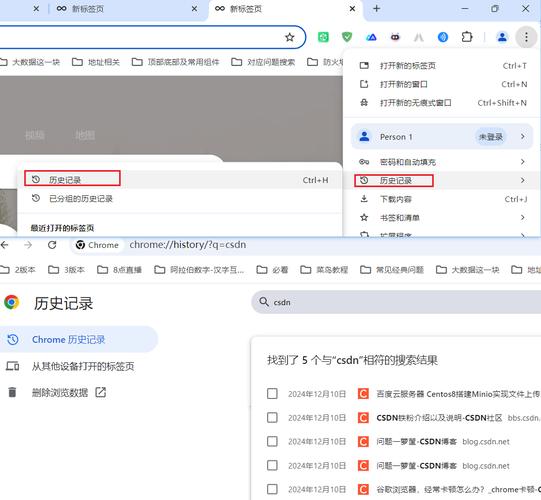Click the faded 视频 link on the page
The height and width of the screenshot is (500, 541).
(x=35, y=135)
